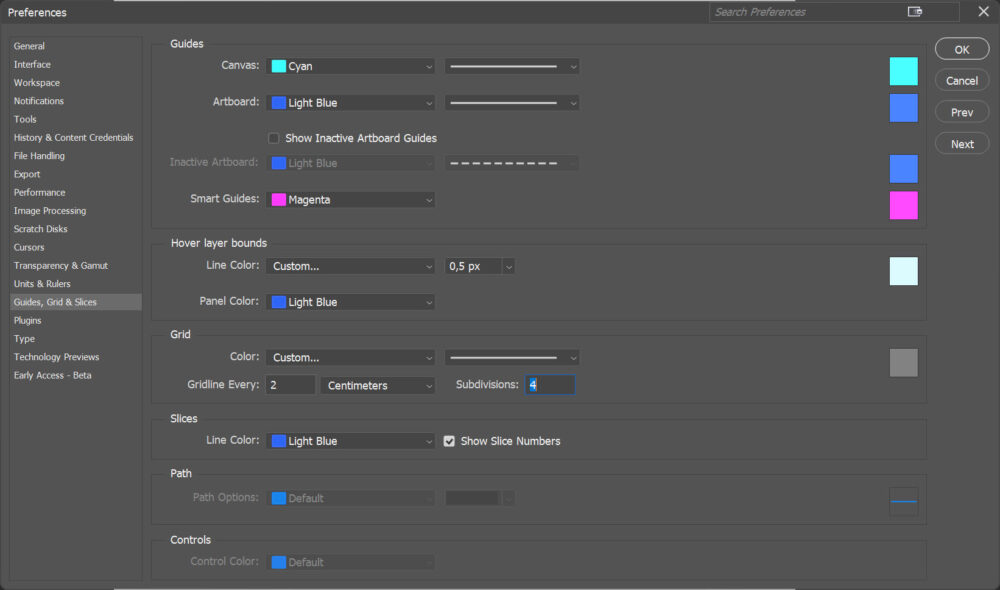Open the Canvas color dropdown
Screen dimensions: 1000x590
pyautogui.click(x=351, y=66)
